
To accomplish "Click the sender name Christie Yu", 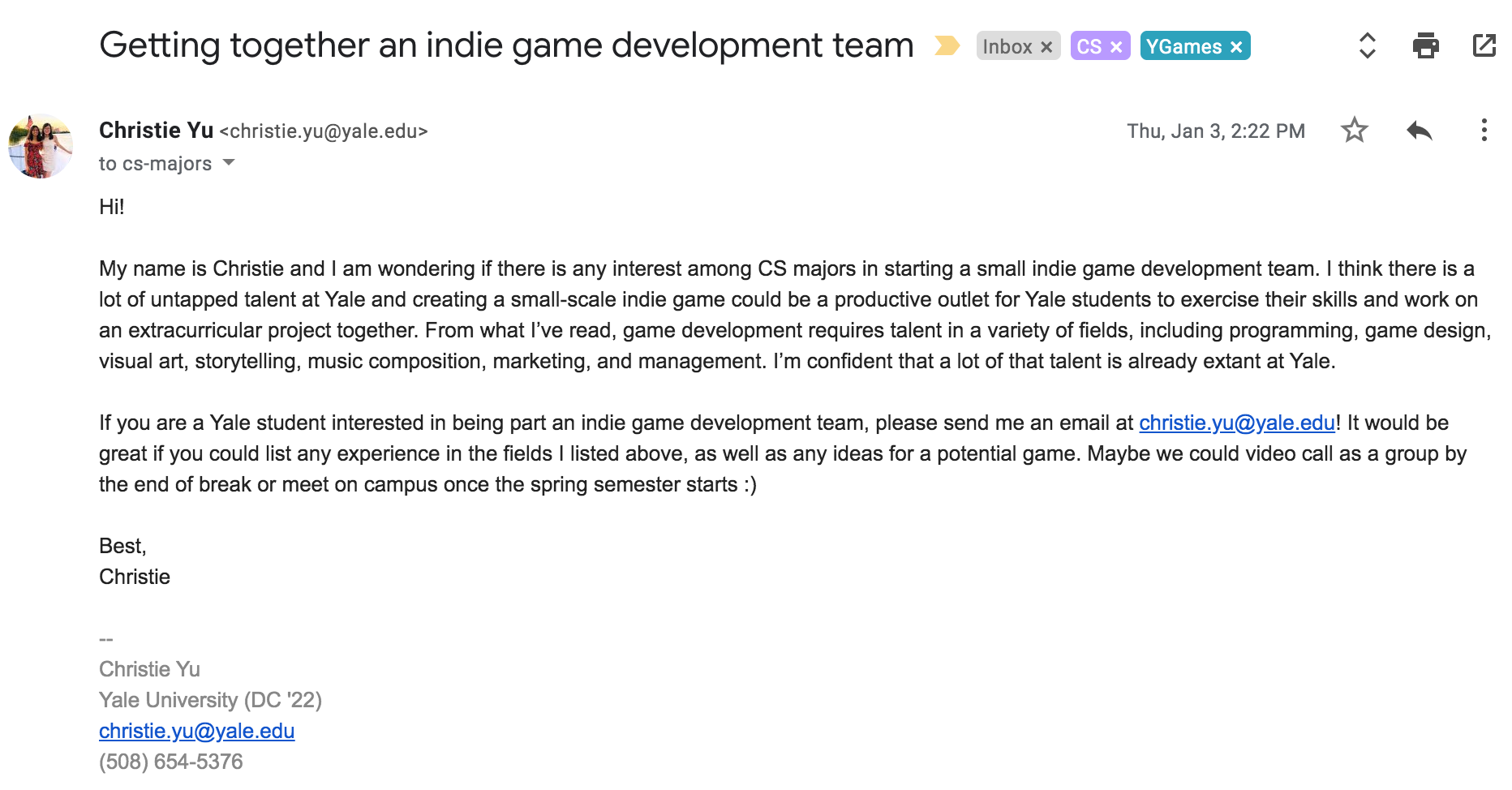I will point(156,130).
